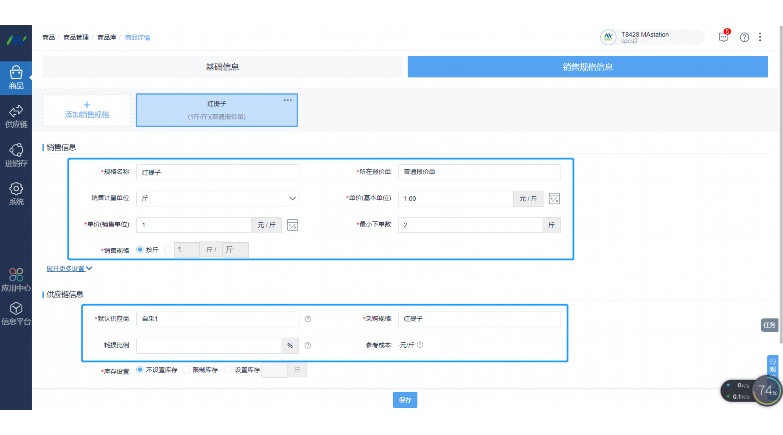Select the 设置库存 radio option
The height and width of the screenshot is (435, 783).
coord(228,370)
